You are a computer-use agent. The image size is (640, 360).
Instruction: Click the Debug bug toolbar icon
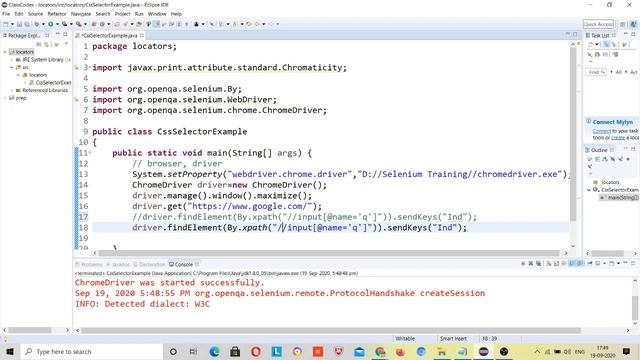tap(37, 24)
